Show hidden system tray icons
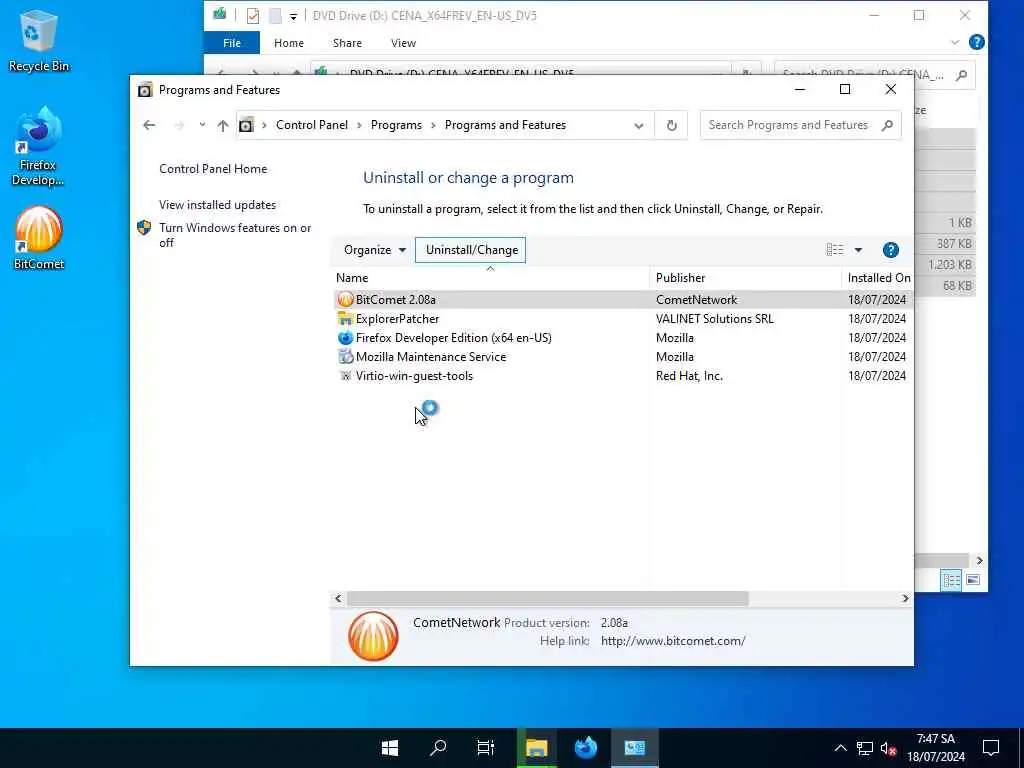Screen dimensions: 1024x768 (840, 748)
